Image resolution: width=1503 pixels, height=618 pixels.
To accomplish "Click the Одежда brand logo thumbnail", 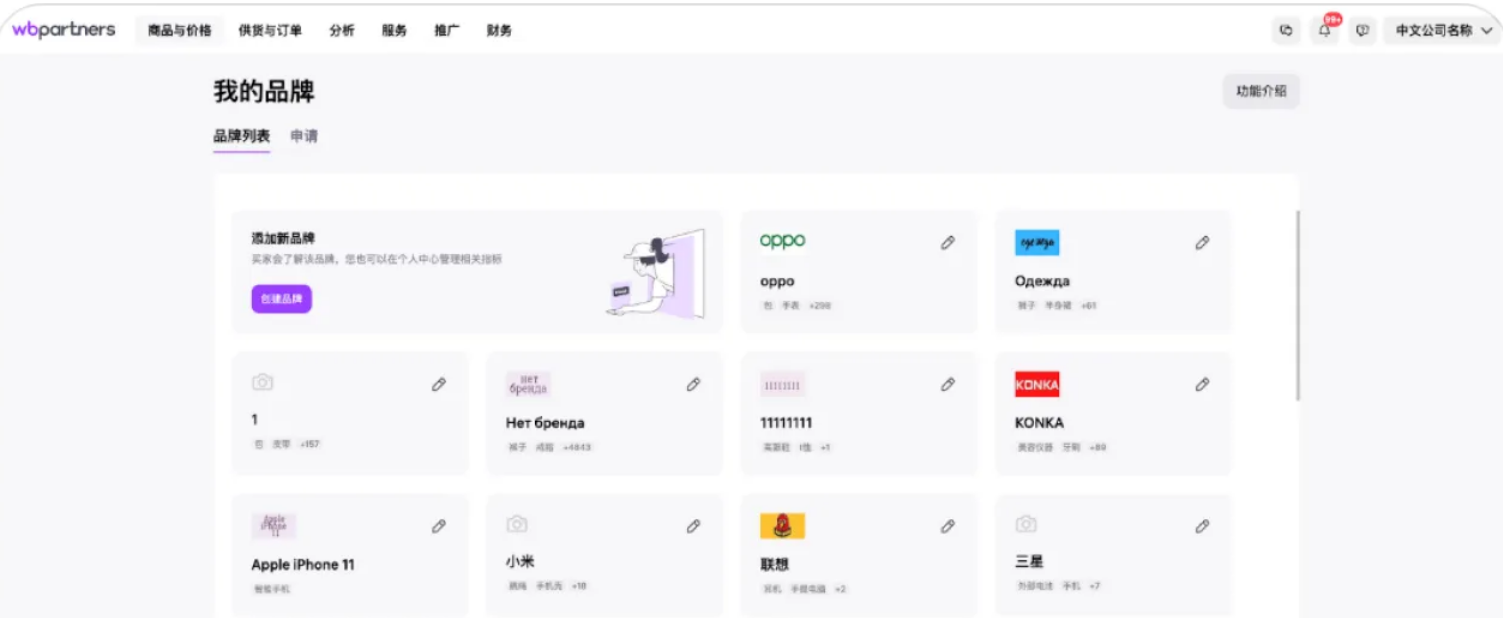I will [1037, 242].
